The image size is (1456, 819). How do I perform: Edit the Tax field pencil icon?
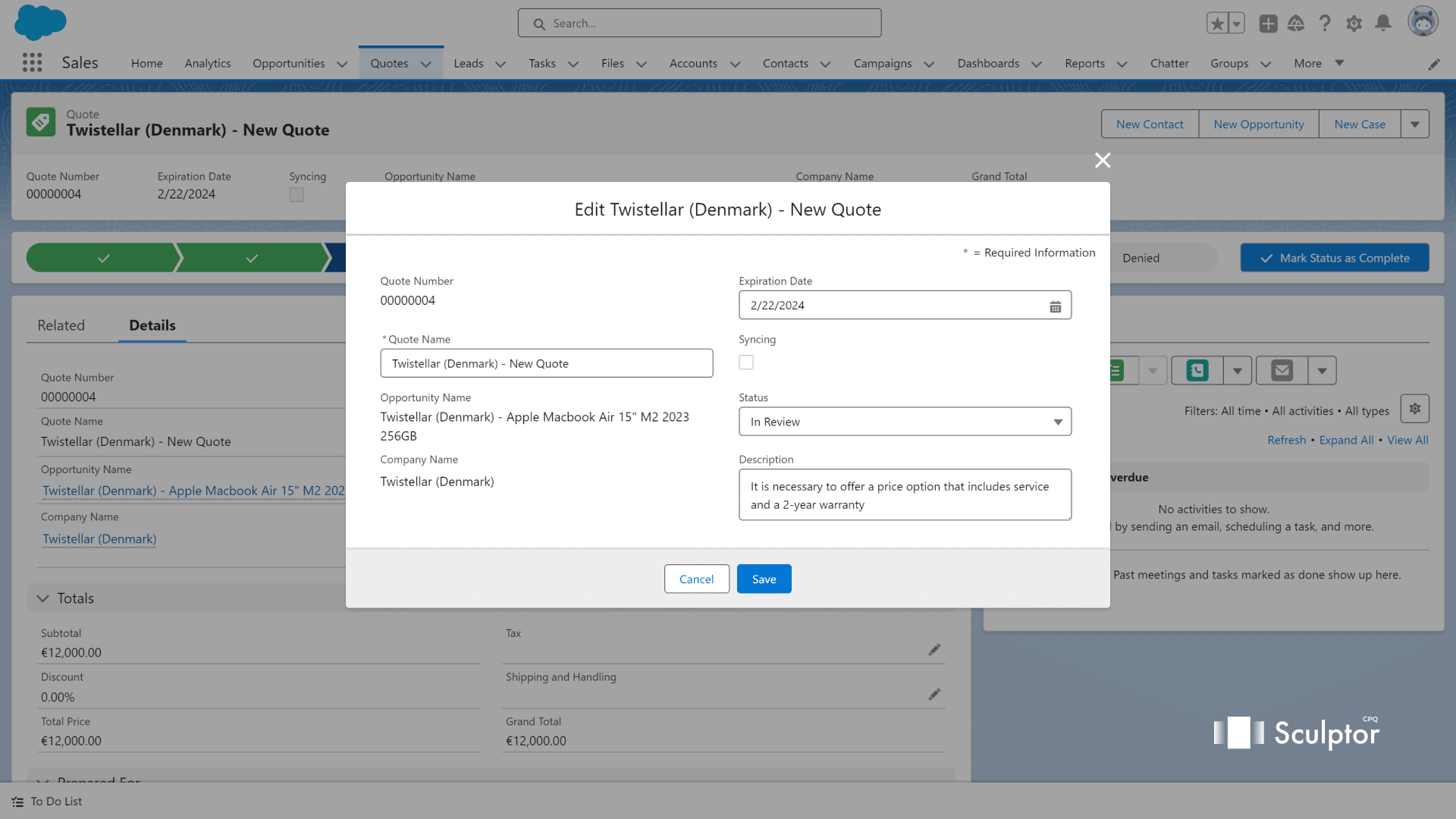pos(934,650)
